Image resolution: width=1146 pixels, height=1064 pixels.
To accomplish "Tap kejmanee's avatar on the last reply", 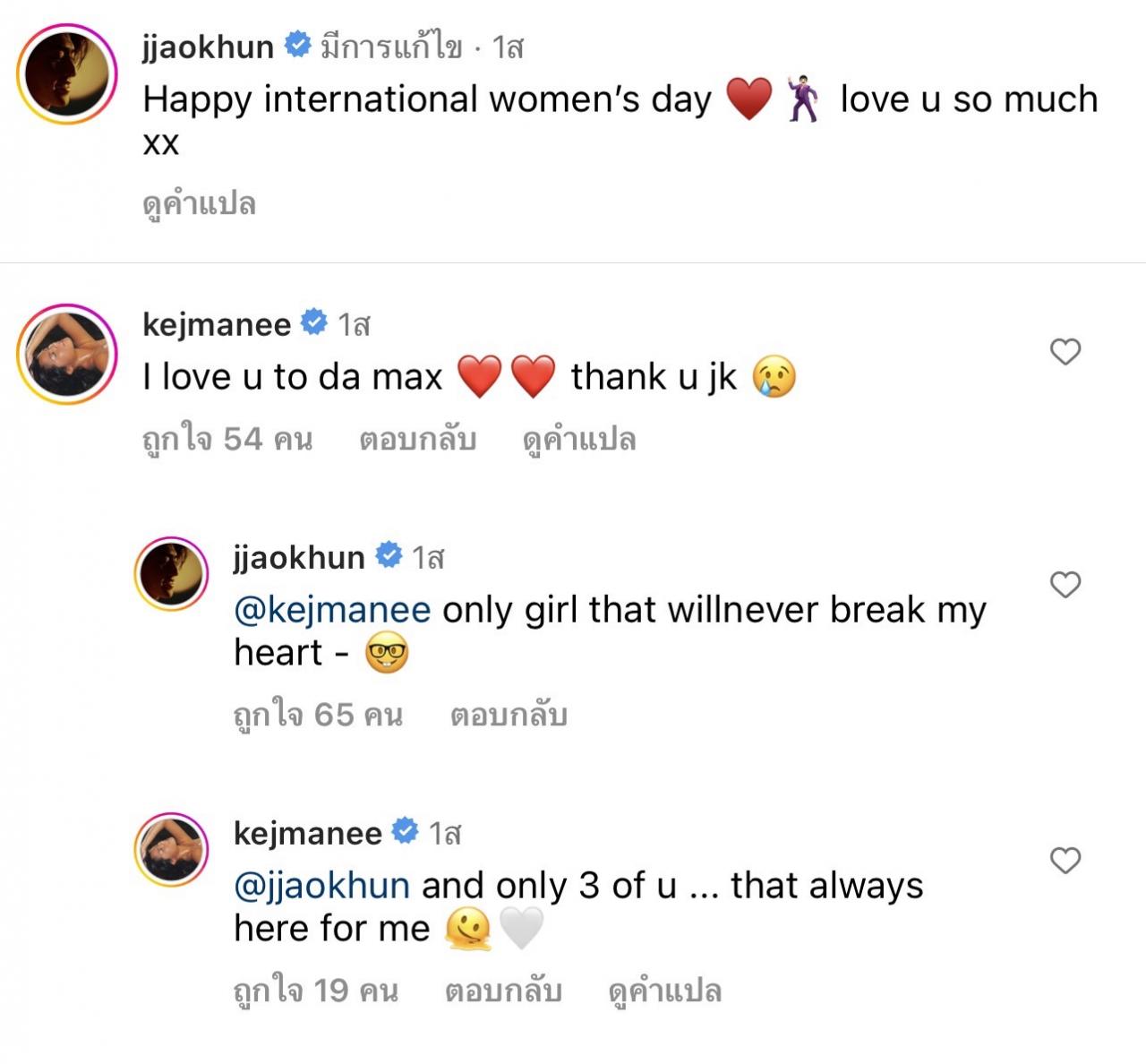I will pos(171,850).
